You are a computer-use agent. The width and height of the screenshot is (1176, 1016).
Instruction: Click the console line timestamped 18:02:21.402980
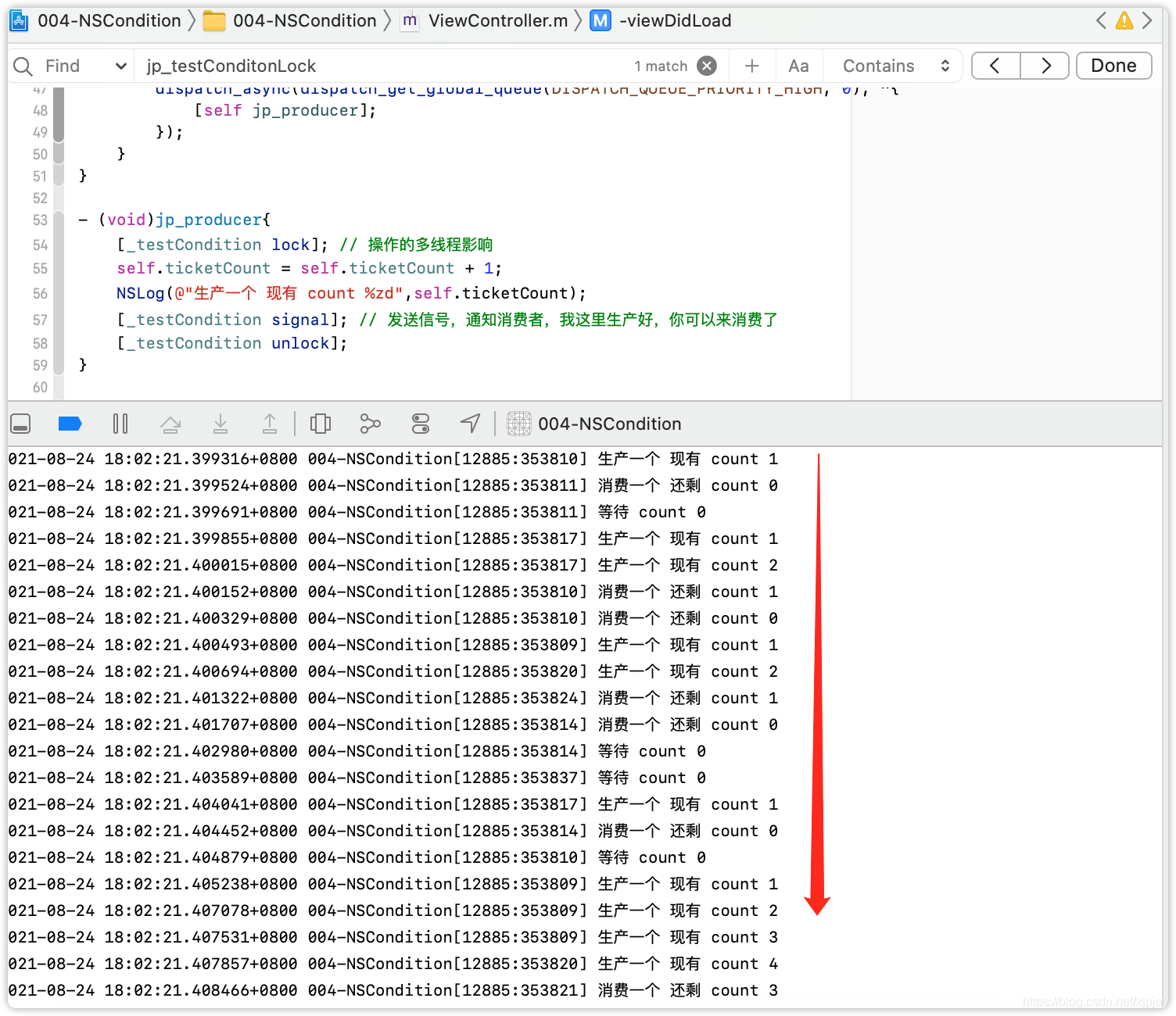coord(357,752)
